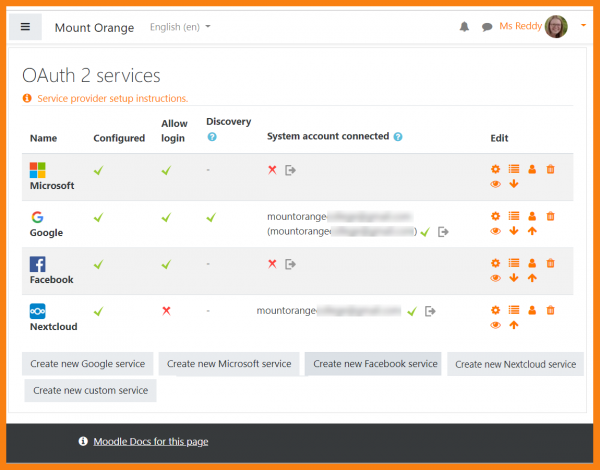Click Create new custom service button
Image resolution: width=600 pixels, height=470 pixels.
click(90, 390)
